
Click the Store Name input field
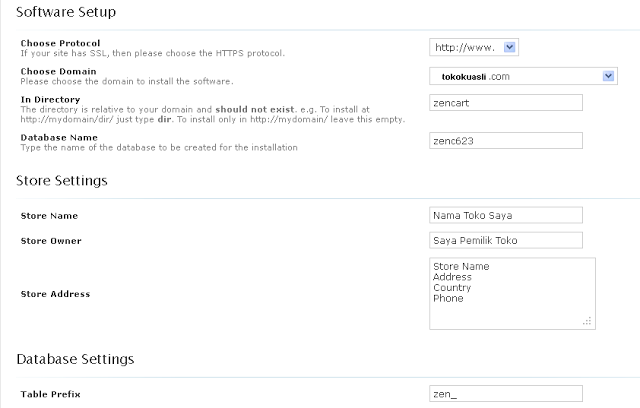coord(505,215)
